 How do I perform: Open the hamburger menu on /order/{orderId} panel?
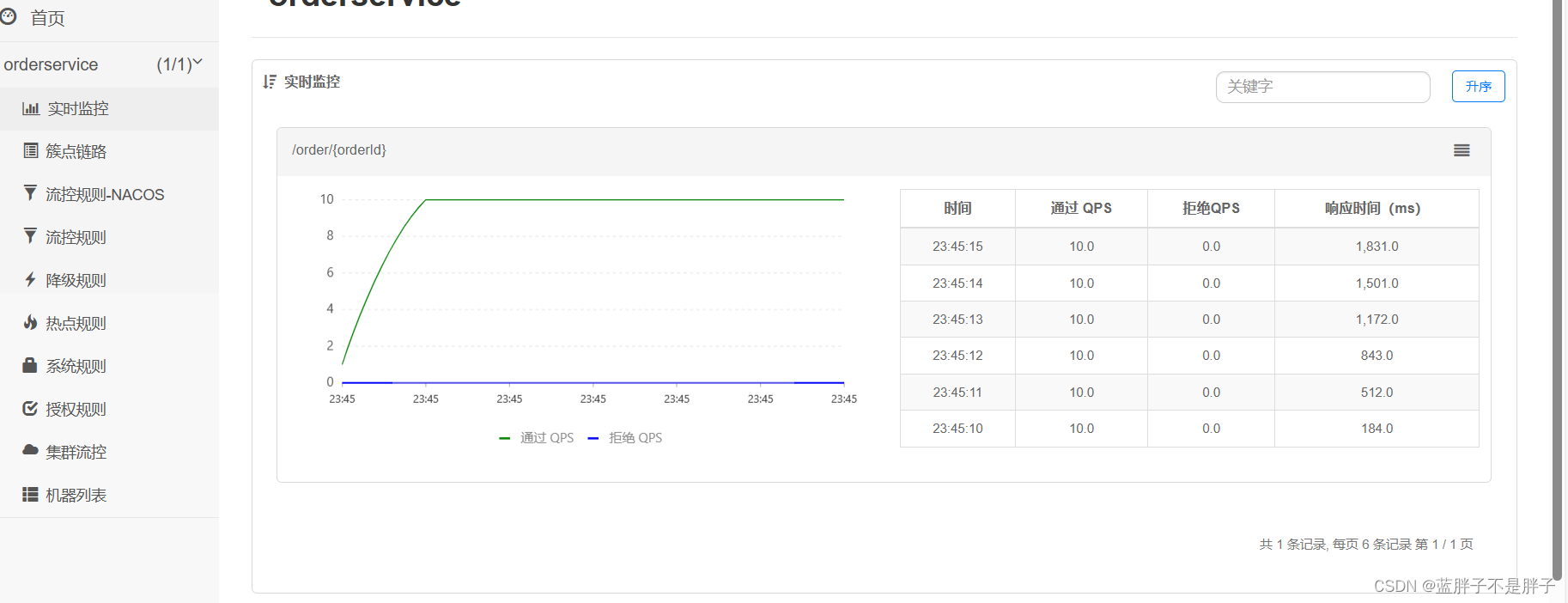pyautogui.click(x=1462, y=150)
